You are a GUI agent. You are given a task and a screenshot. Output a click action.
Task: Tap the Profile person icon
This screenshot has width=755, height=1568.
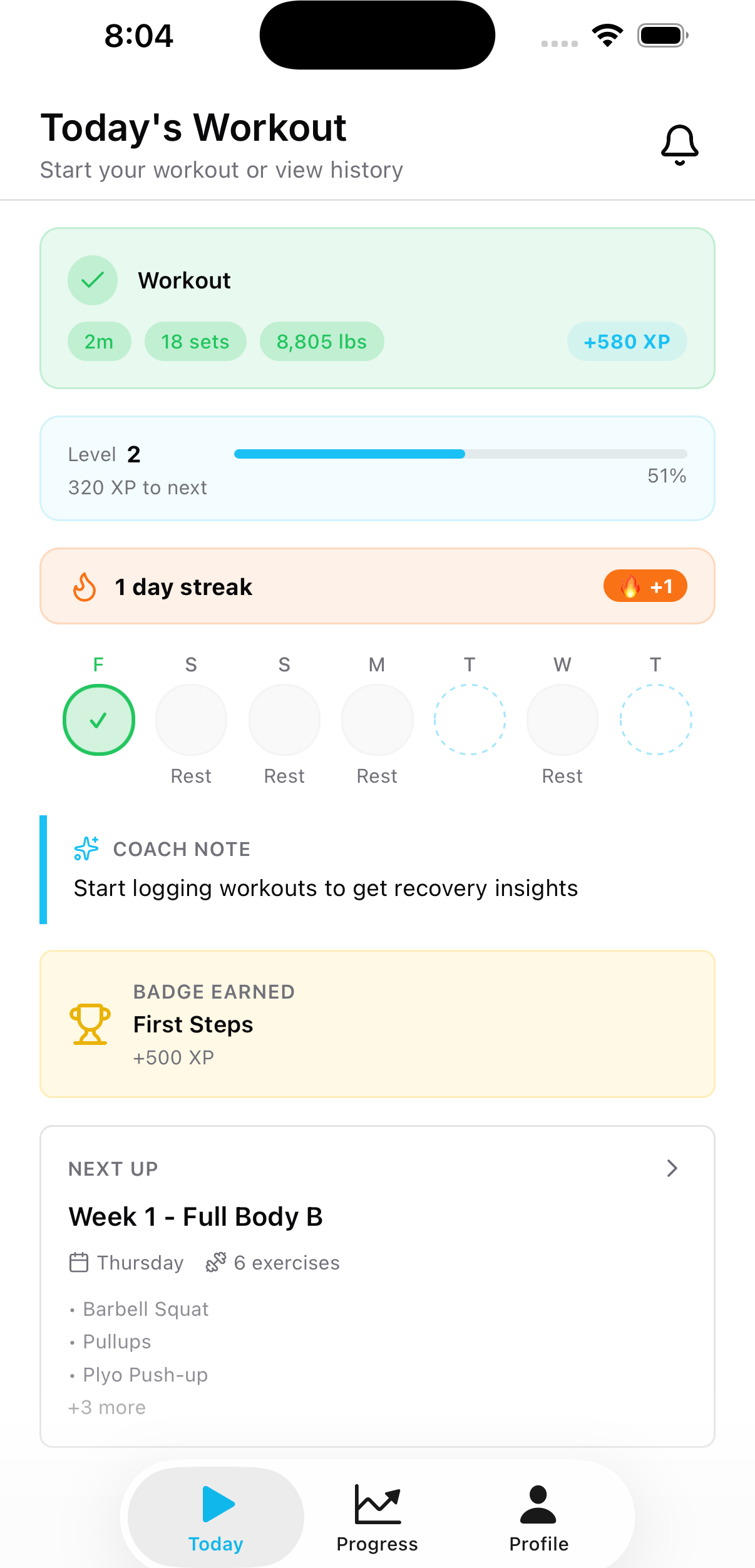(537, 1504)
